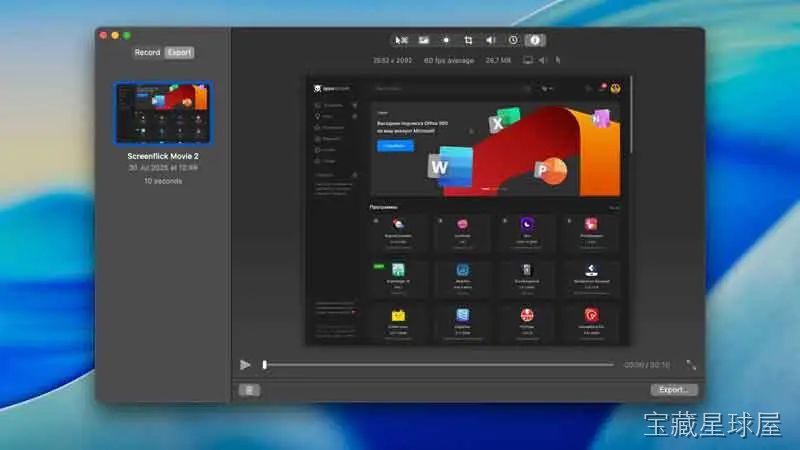Click the 10 seconds duration label

(163, 181)
